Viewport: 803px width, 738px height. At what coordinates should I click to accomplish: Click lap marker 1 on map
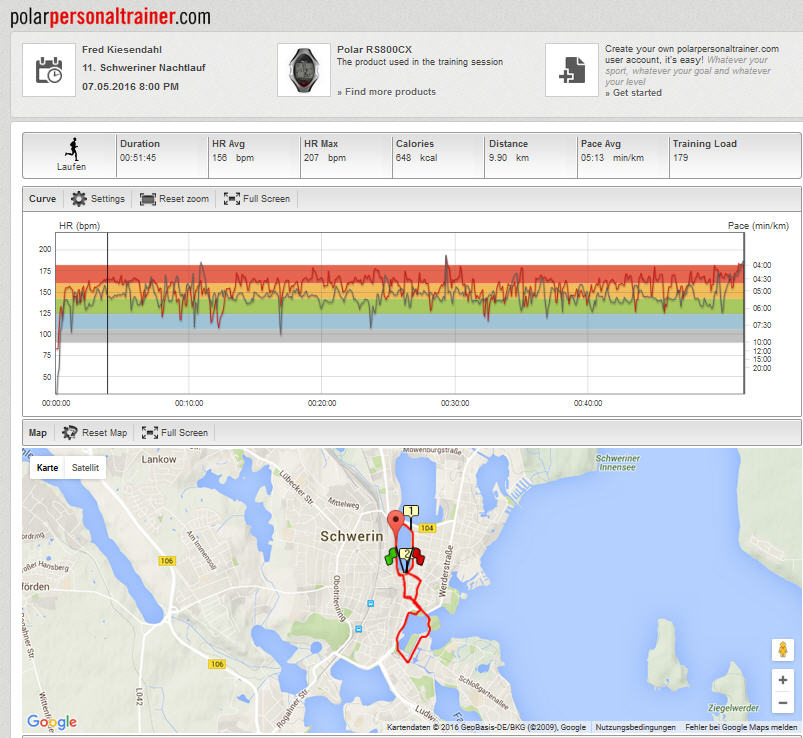(x=411, y=511)
